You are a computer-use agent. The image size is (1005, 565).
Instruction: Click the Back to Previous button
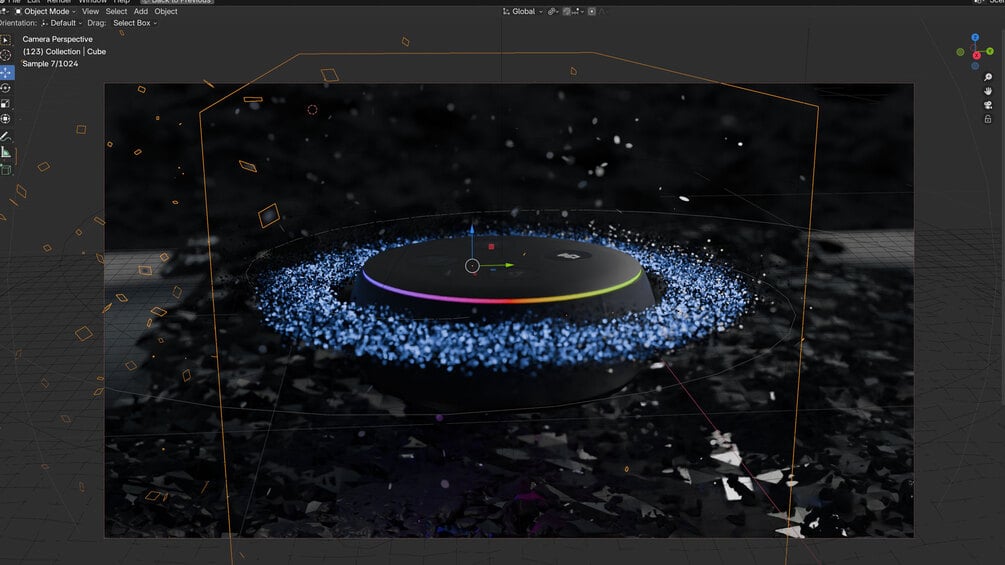[177, 2]
